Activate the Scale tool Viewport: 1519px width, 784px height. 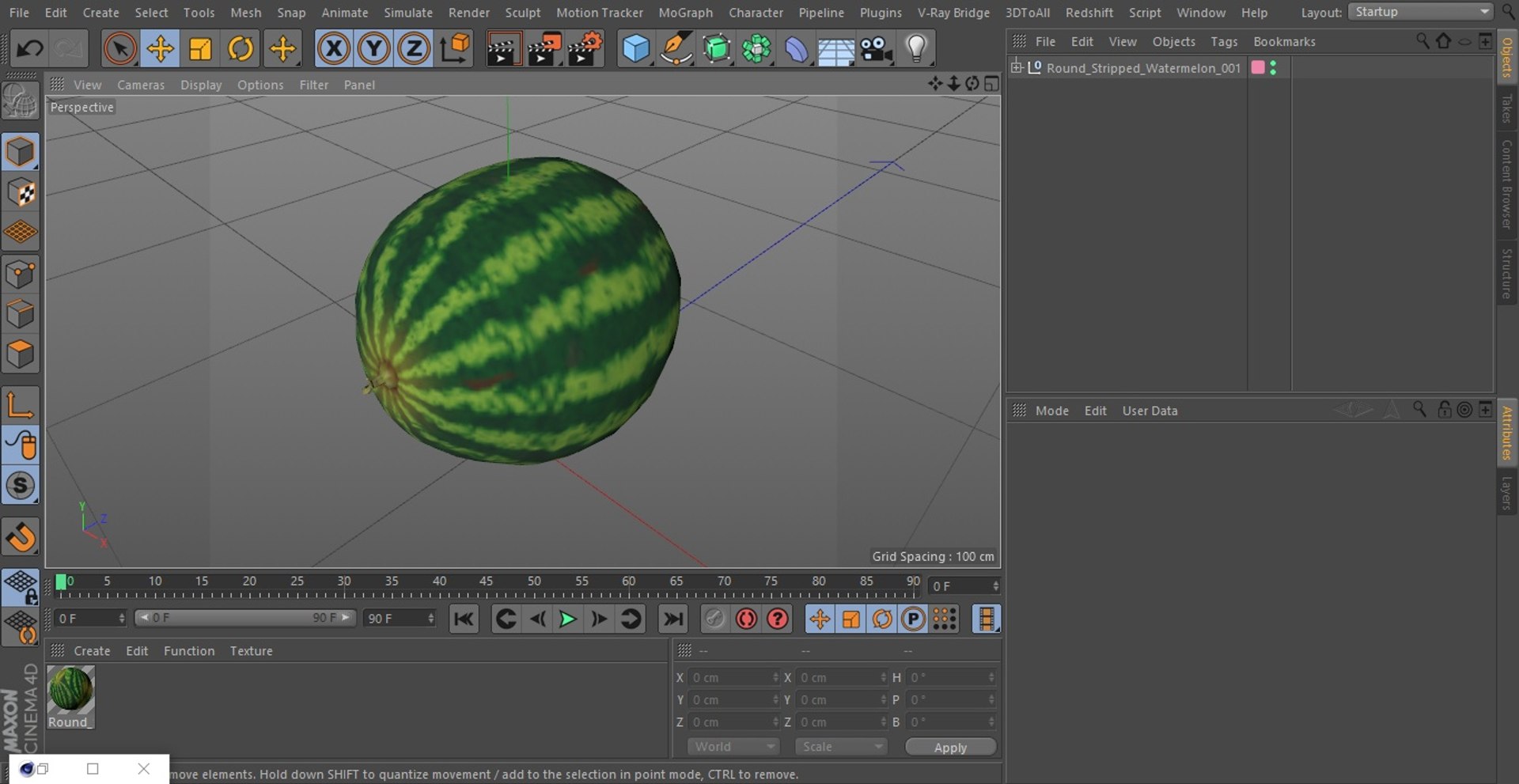[200, 49]
